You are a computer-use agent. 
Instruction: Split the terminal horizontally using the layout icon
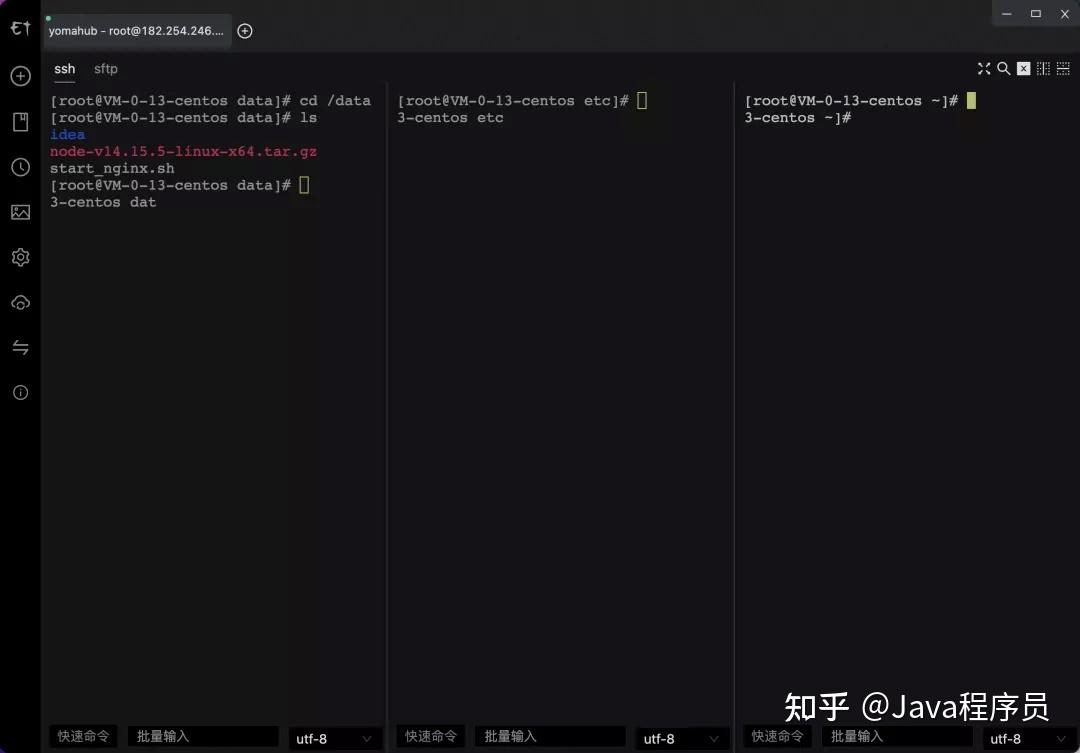(1063, 68)
